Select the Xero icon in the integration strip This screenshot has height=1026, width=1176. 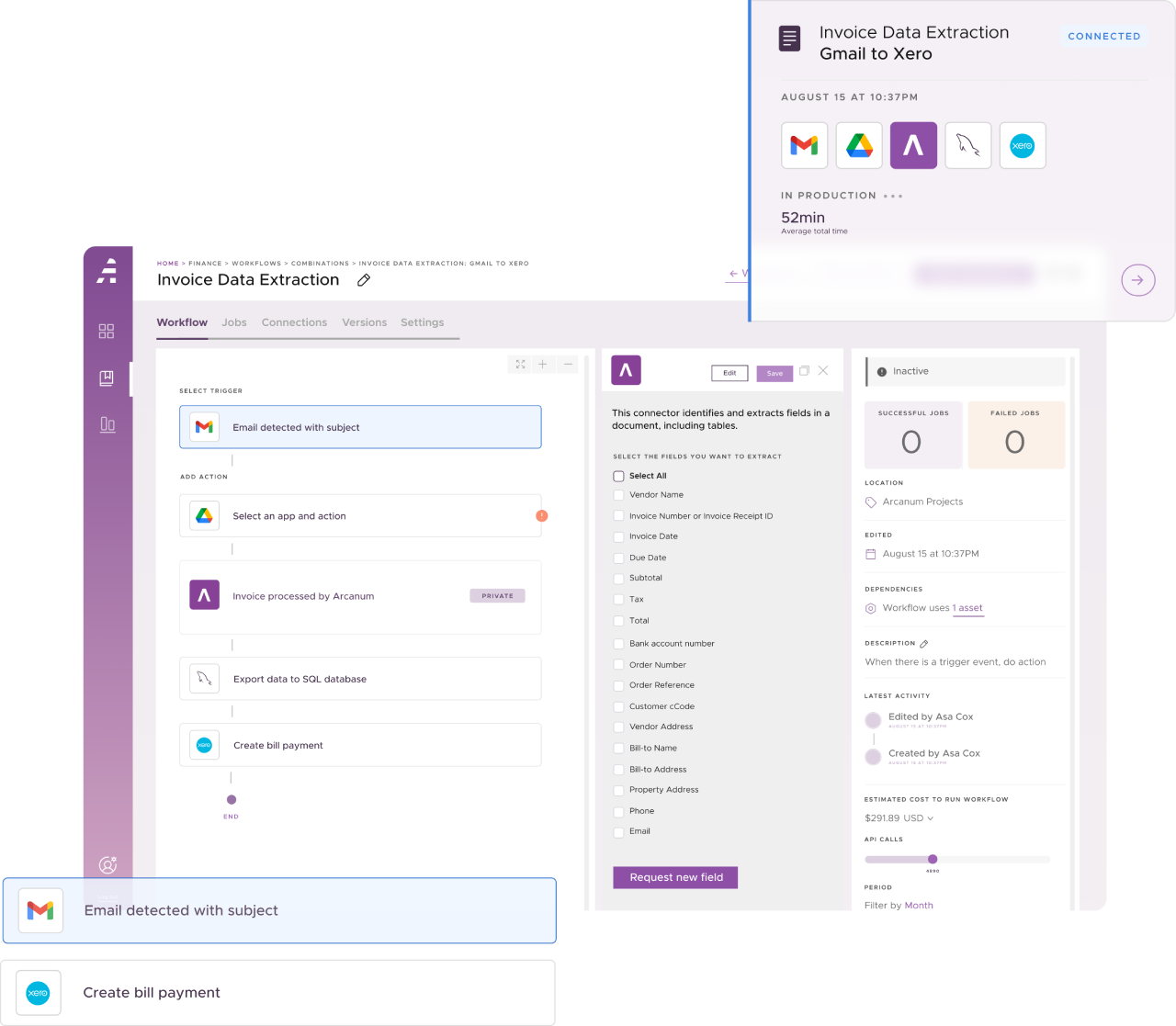(1022, 145)
